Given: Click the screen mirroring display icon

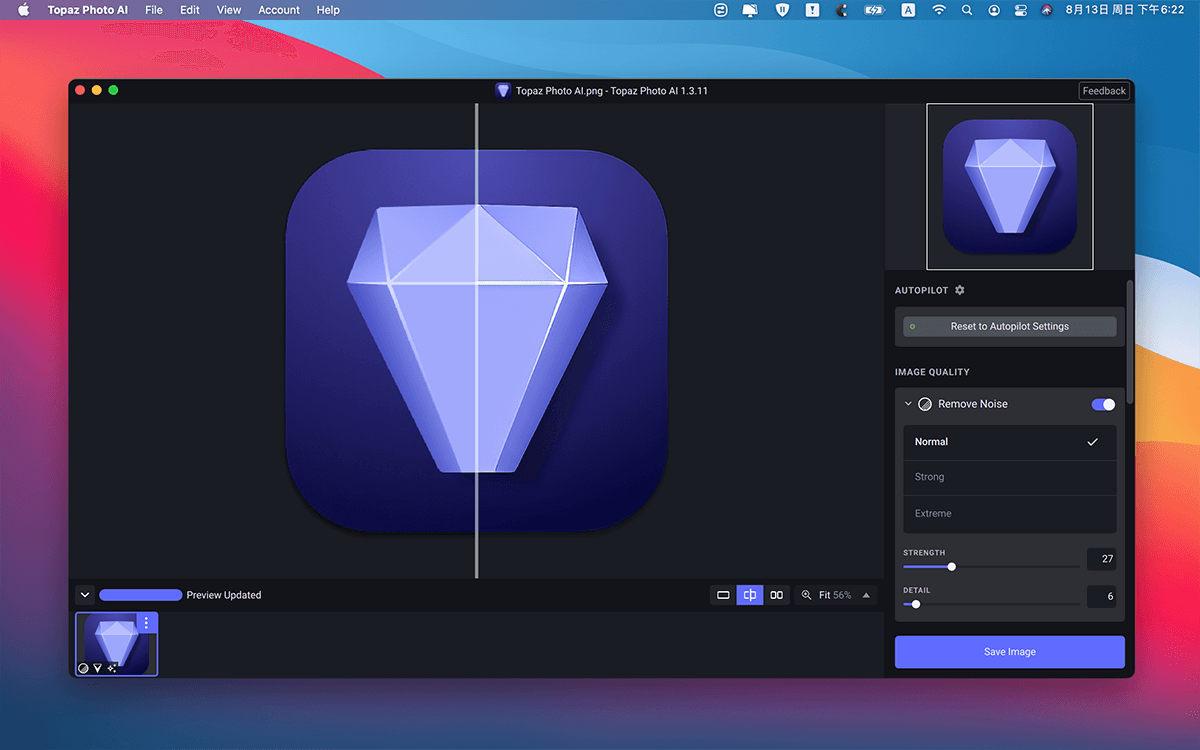Looking at the screenshot, I should point(750,10).
